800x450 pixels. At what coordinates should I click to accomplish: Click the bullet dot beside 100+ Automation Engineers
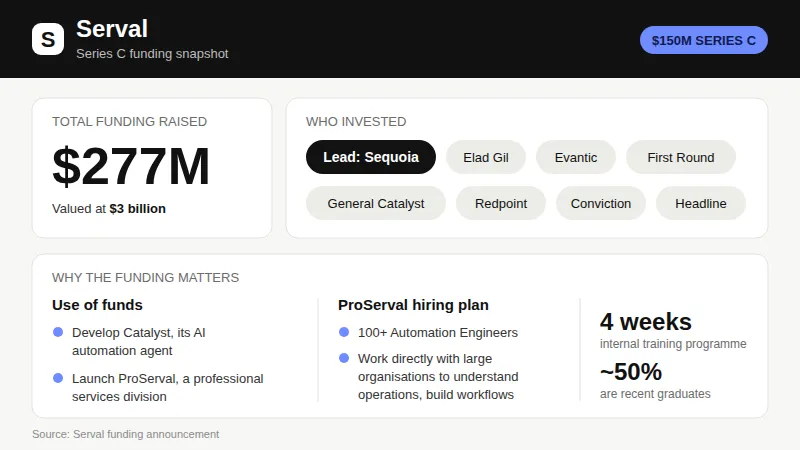(x=344, y=332)
